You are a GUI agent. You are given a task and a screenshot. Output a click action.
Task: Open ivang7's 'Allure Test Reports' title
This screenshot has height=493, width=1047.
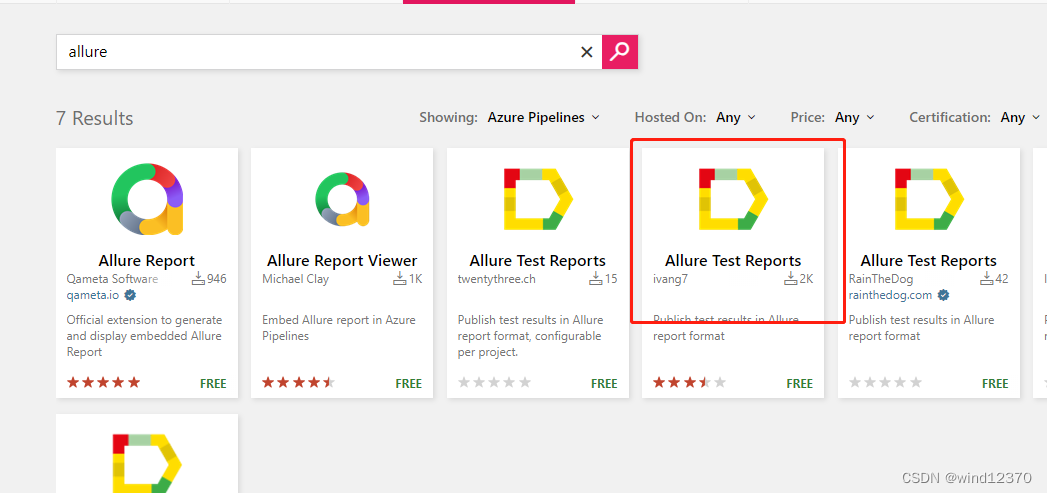(x=733, y=261)
